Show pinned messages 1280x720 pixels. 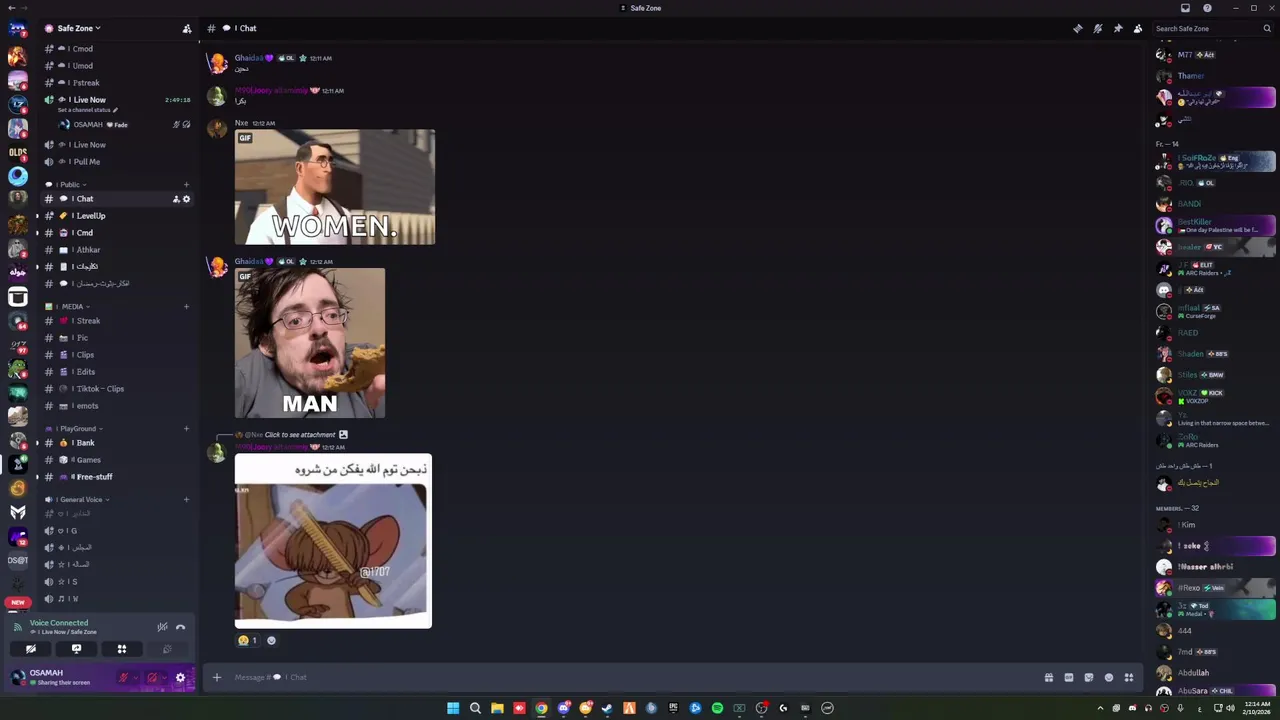[x=1117, y=28]
